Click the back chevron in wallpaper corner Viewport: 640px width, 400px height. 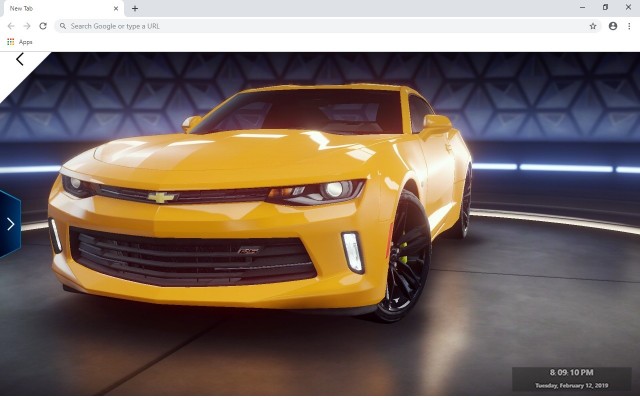coord(20,60)
